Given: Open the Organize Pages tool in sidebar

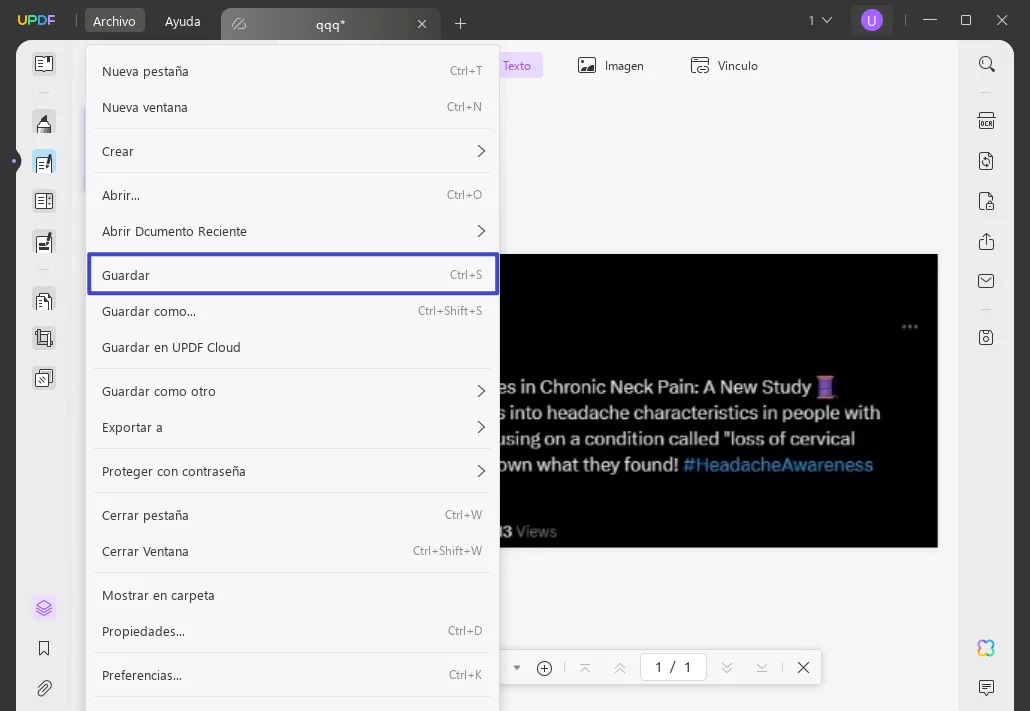Looking at the screenshot, I should click(x=44, y=301).
